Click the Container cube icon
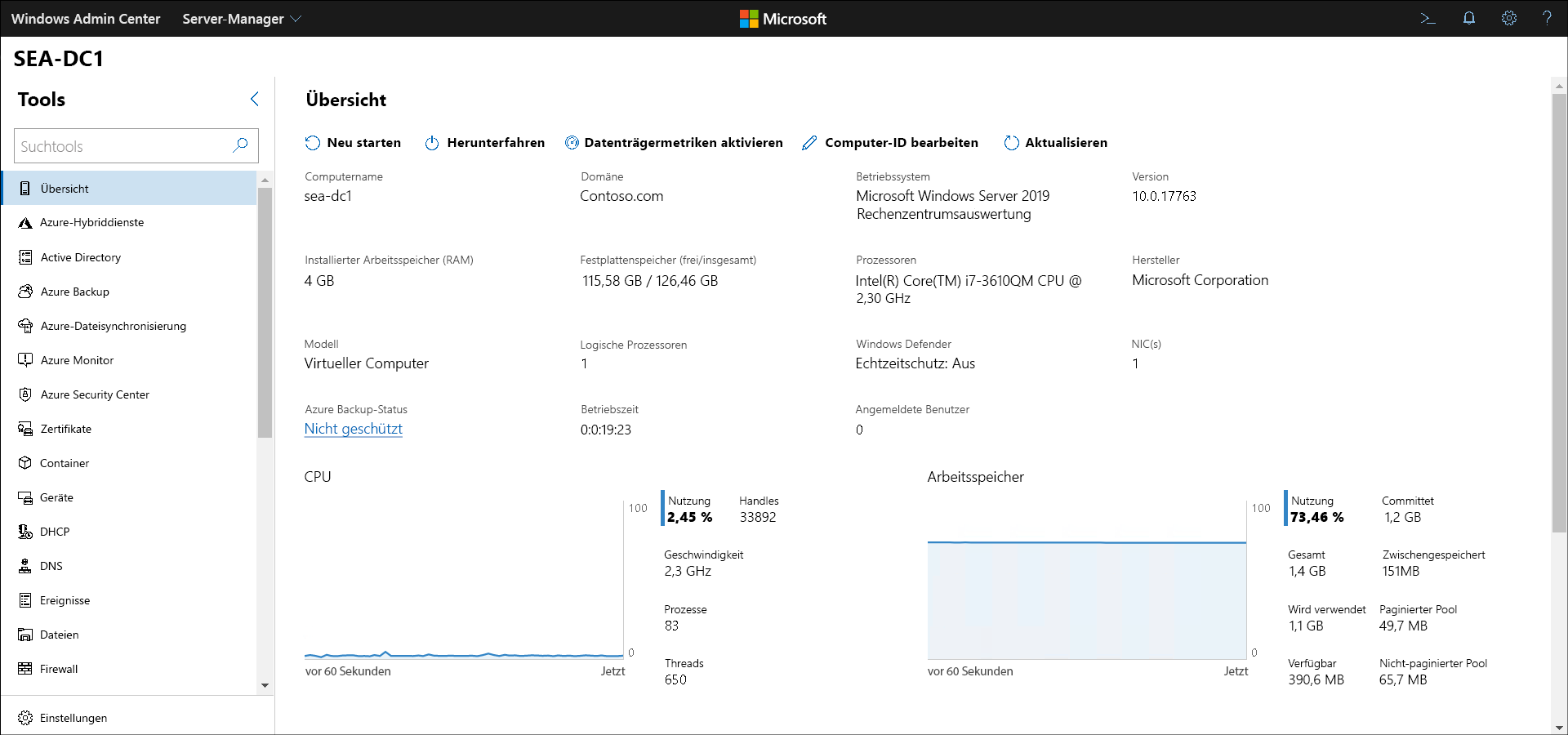The height and width of the screenshot is (735, 1568). 25,463
